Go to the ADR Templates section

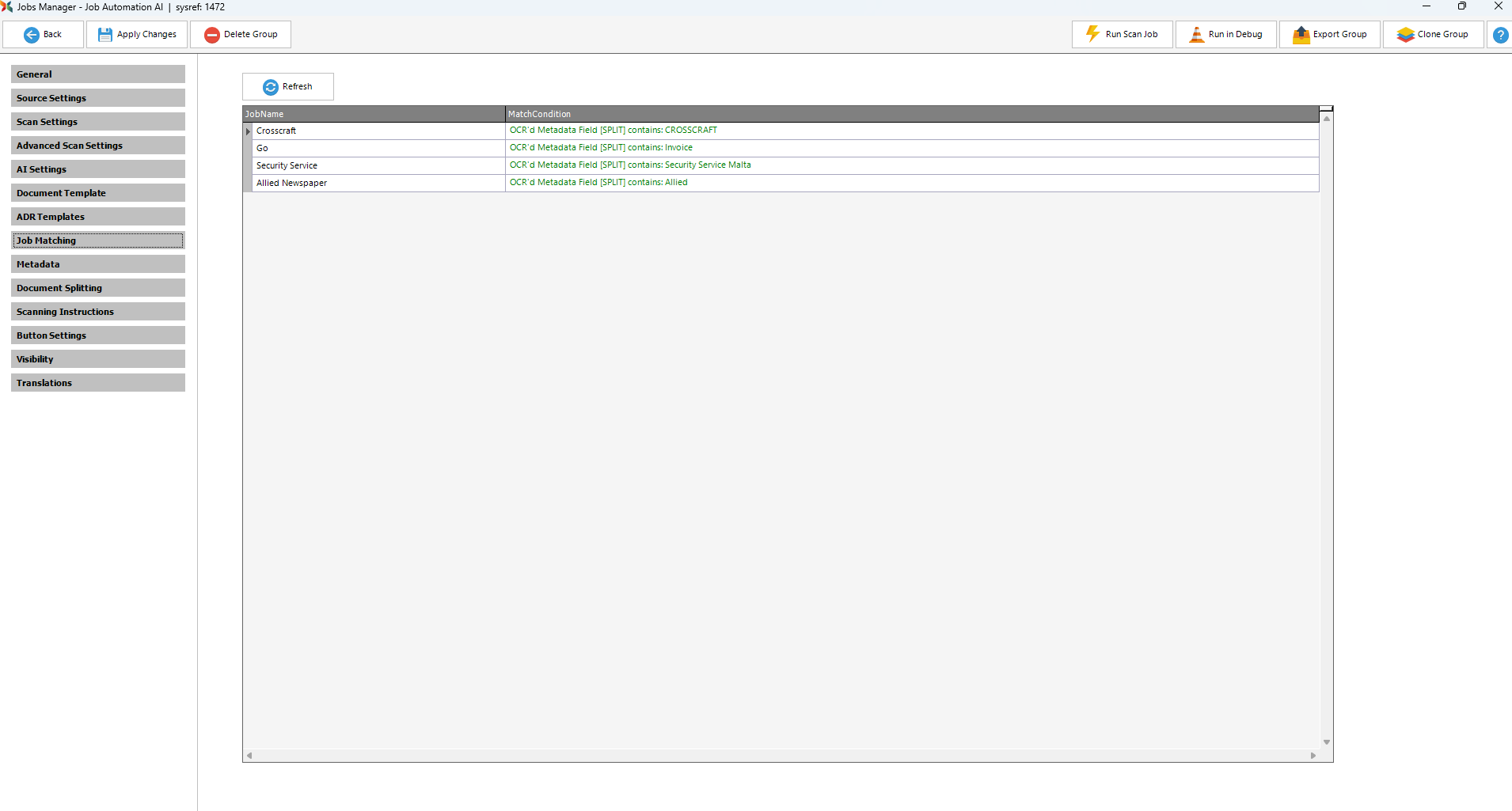click(98, 217)
